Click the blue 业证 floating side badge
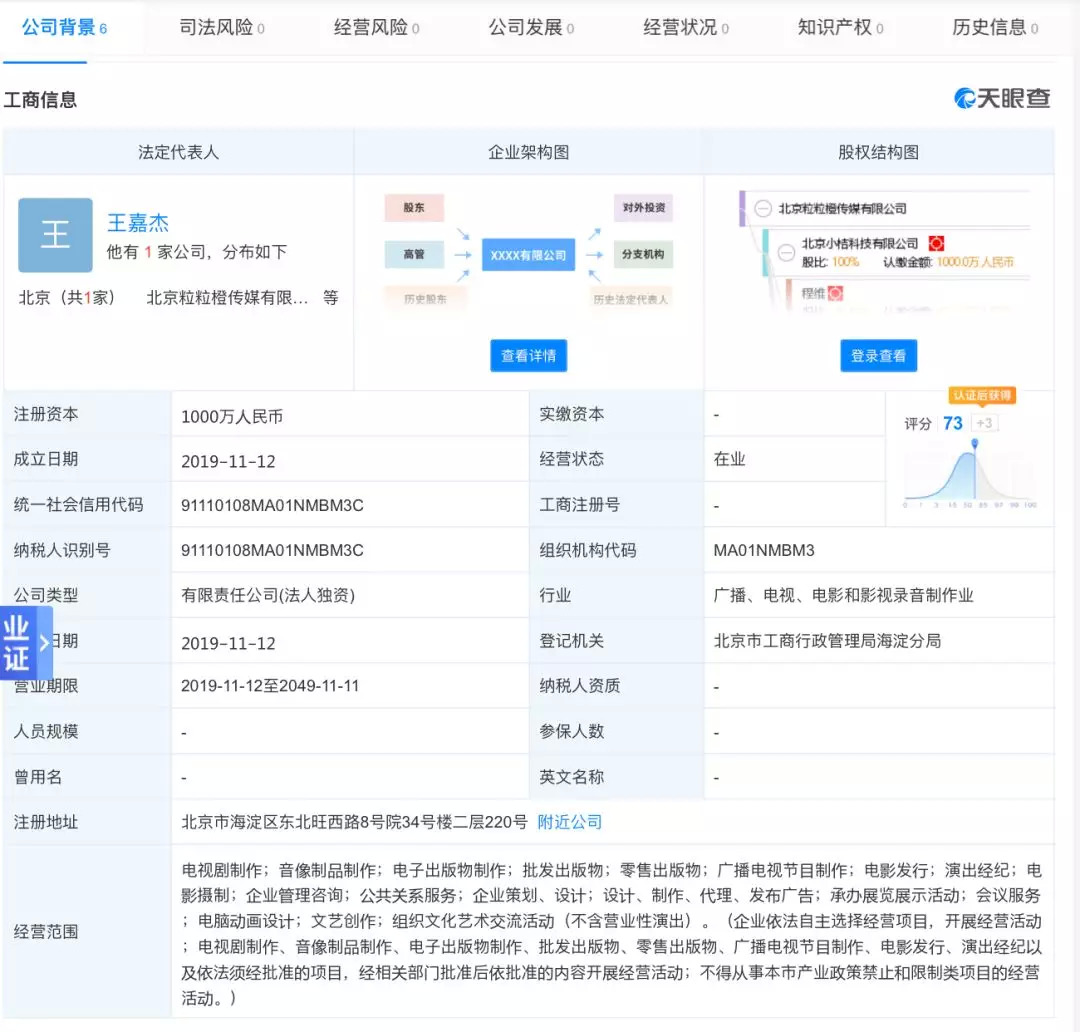 [x=18, y=643]
